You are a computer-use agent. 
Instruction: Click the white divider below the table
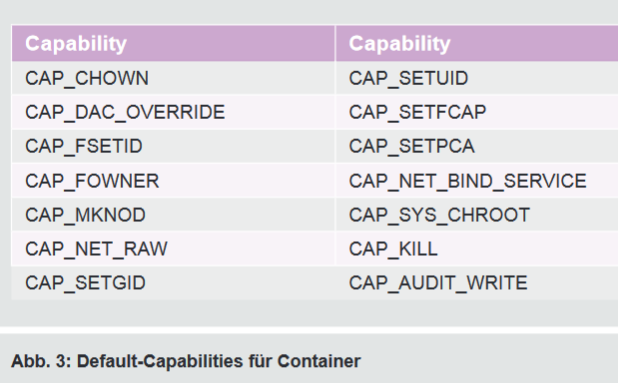309,330
